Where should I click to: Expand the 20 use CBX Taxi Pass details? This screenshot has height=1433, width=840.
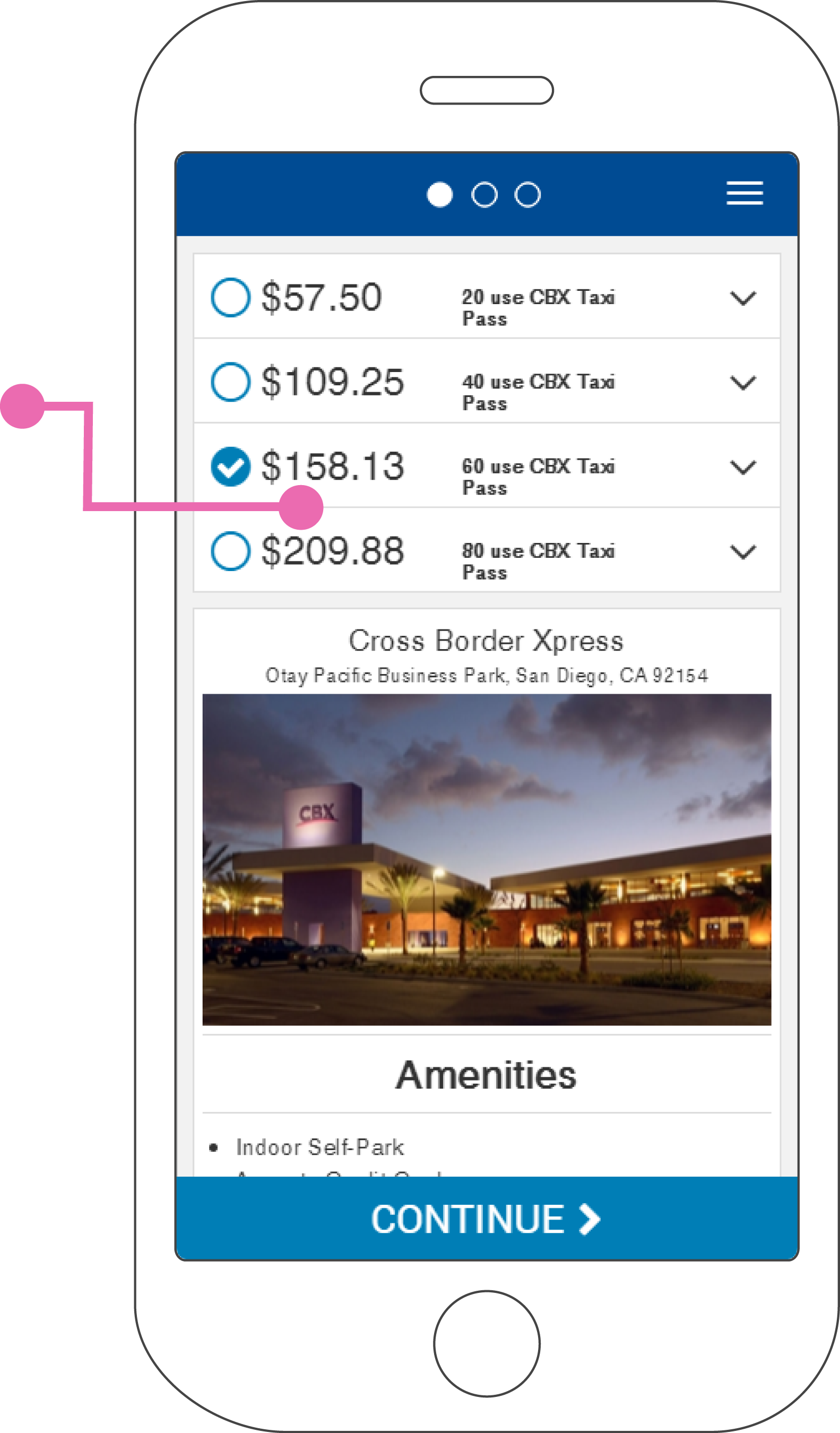click(743, 298)
